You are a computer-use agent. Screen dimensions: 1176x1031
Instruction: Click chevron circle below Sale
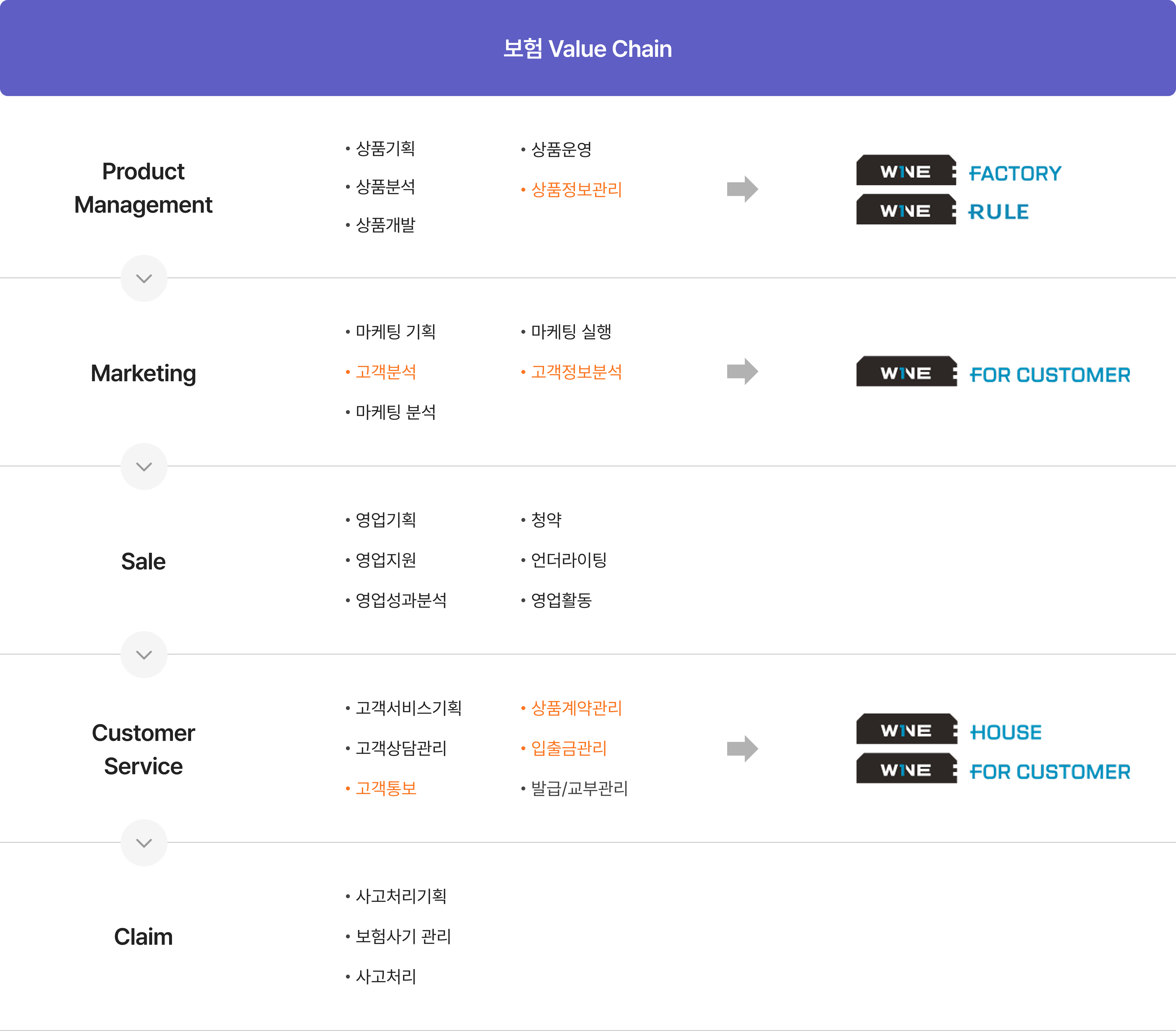coord(144,655)
